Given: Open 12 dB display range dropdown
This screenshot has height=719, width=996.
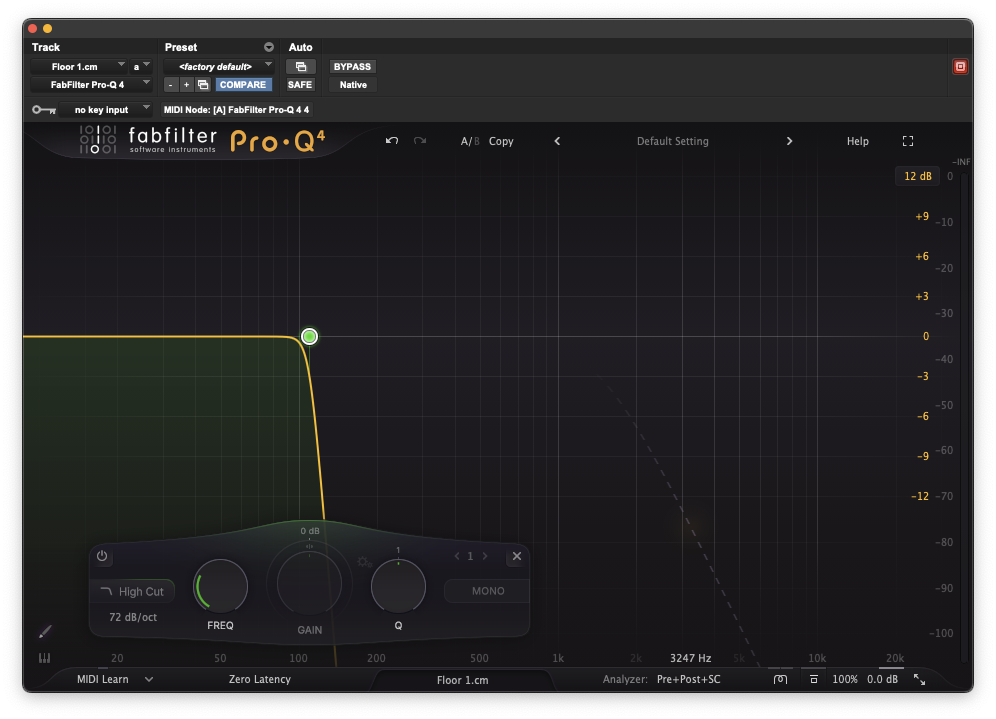Looking at the screenshot, I should click(917, 176).
